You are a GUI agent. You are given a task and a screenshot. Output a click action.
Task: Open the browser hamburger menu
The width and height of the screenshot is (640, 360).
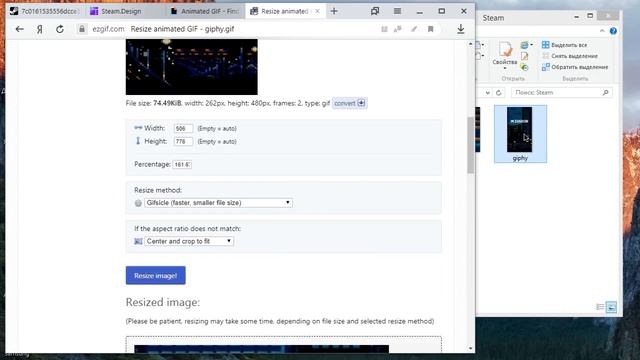point(397,11)
